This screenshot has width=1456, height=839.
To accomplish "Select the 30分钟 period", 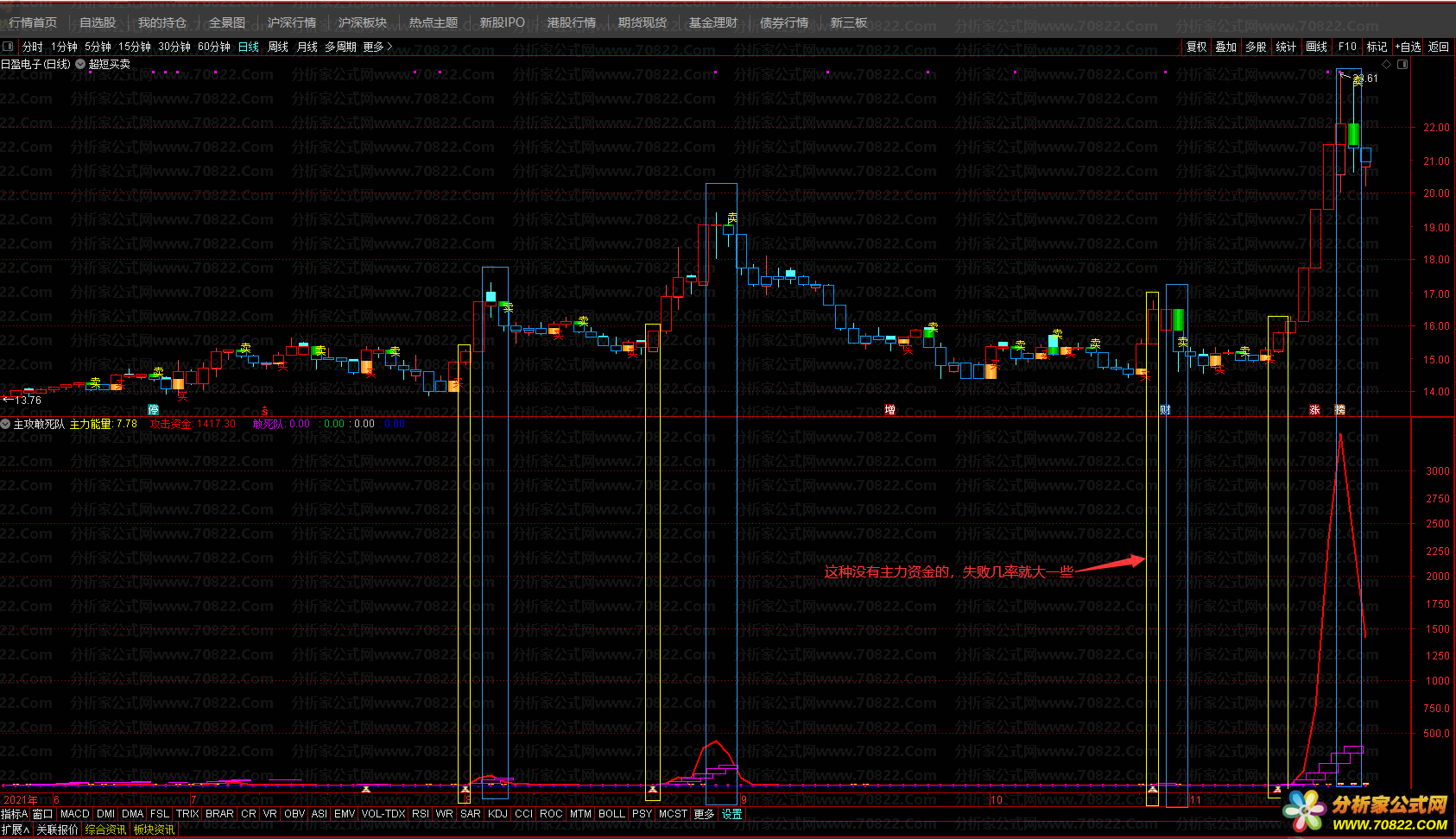I will click(174, 47).
